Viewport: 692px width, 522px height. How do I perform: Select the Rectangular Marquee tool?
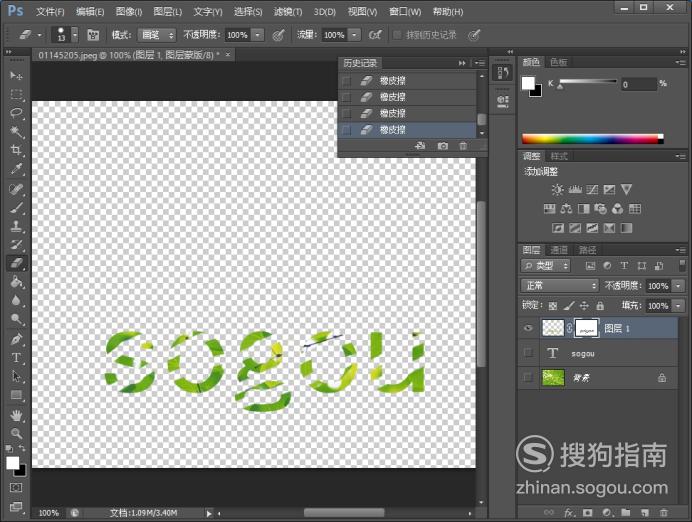[x=16, y=94]
